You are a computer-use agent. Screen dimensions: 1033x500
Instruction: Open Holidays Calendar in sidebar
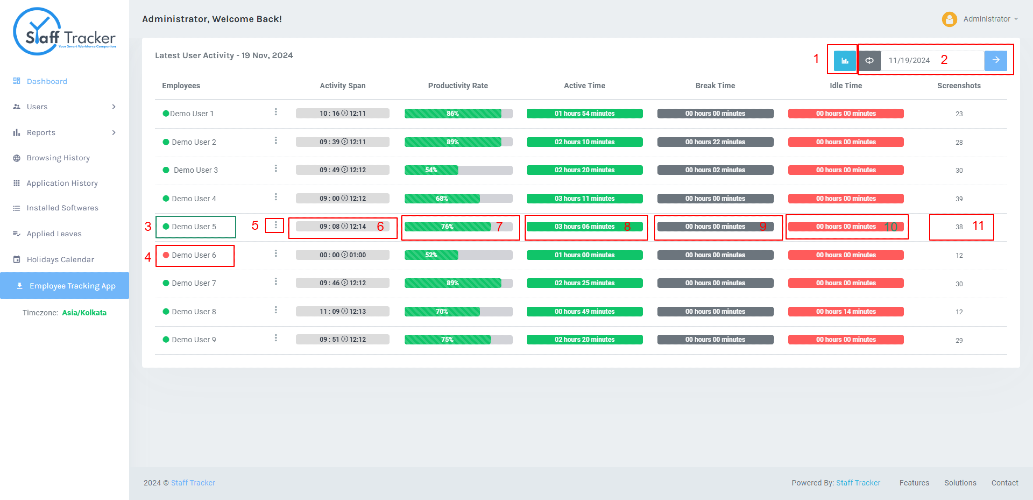[x=60, y=260]
